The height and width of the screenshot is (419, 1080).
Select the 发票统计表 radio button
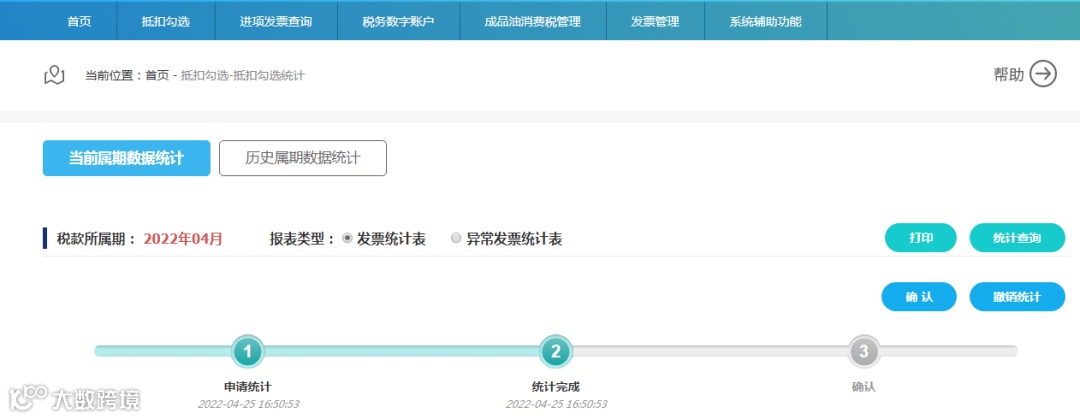pos(347,238)
